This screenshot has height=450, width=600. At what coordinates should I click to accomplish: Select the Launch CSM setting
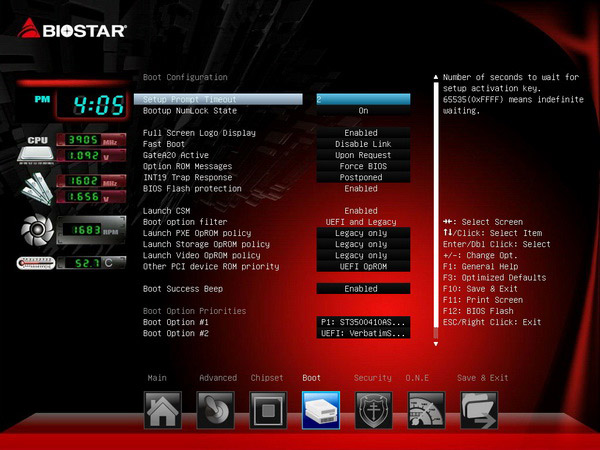point(168,211)
